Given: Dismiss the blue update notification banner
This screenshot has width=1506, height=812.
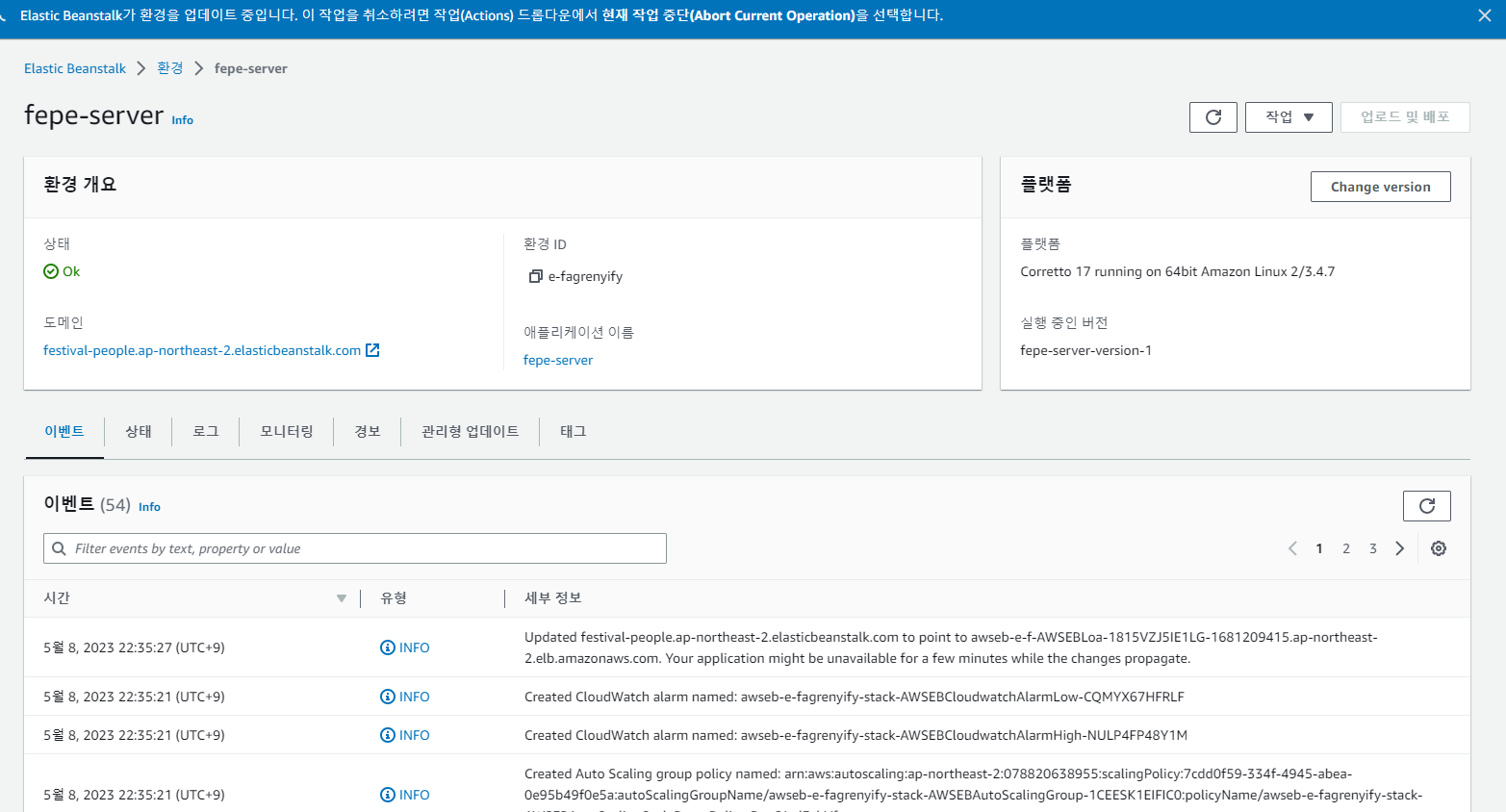Looking at the screenshot, I should tap(1485, 15).
